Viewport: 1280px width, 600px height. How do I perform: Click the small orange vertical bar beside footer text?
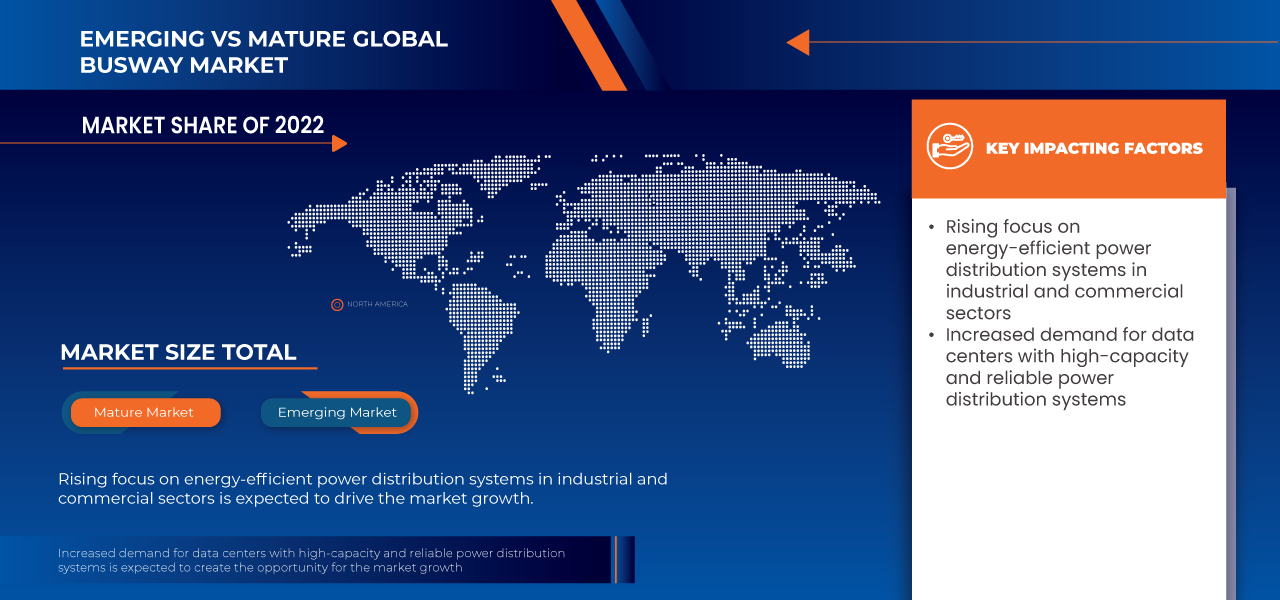click(616, 559)
